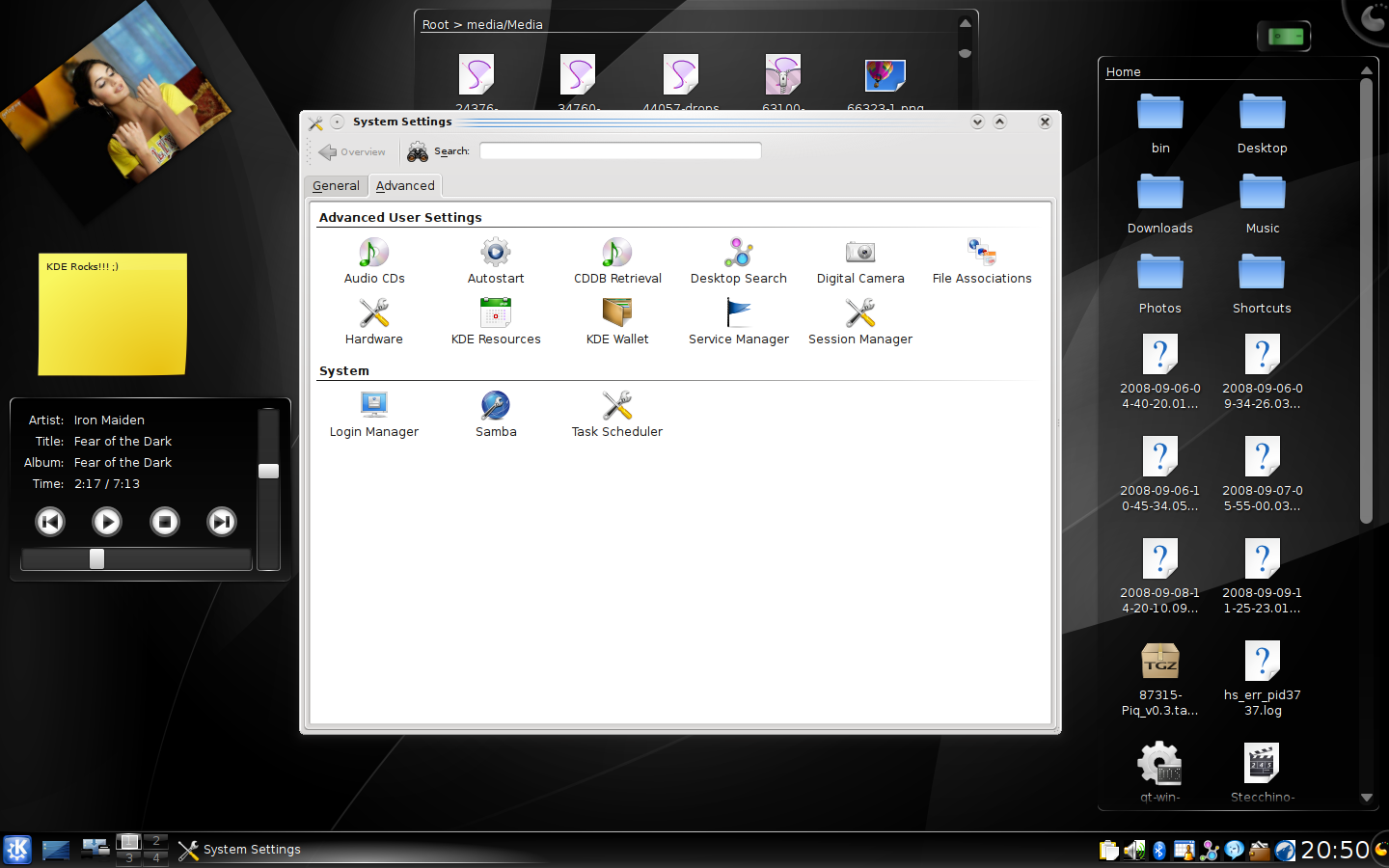Viewport: 1389px width, 868px height.
Task: Open the Autostart settings module
Action: [x=496, y=262]
